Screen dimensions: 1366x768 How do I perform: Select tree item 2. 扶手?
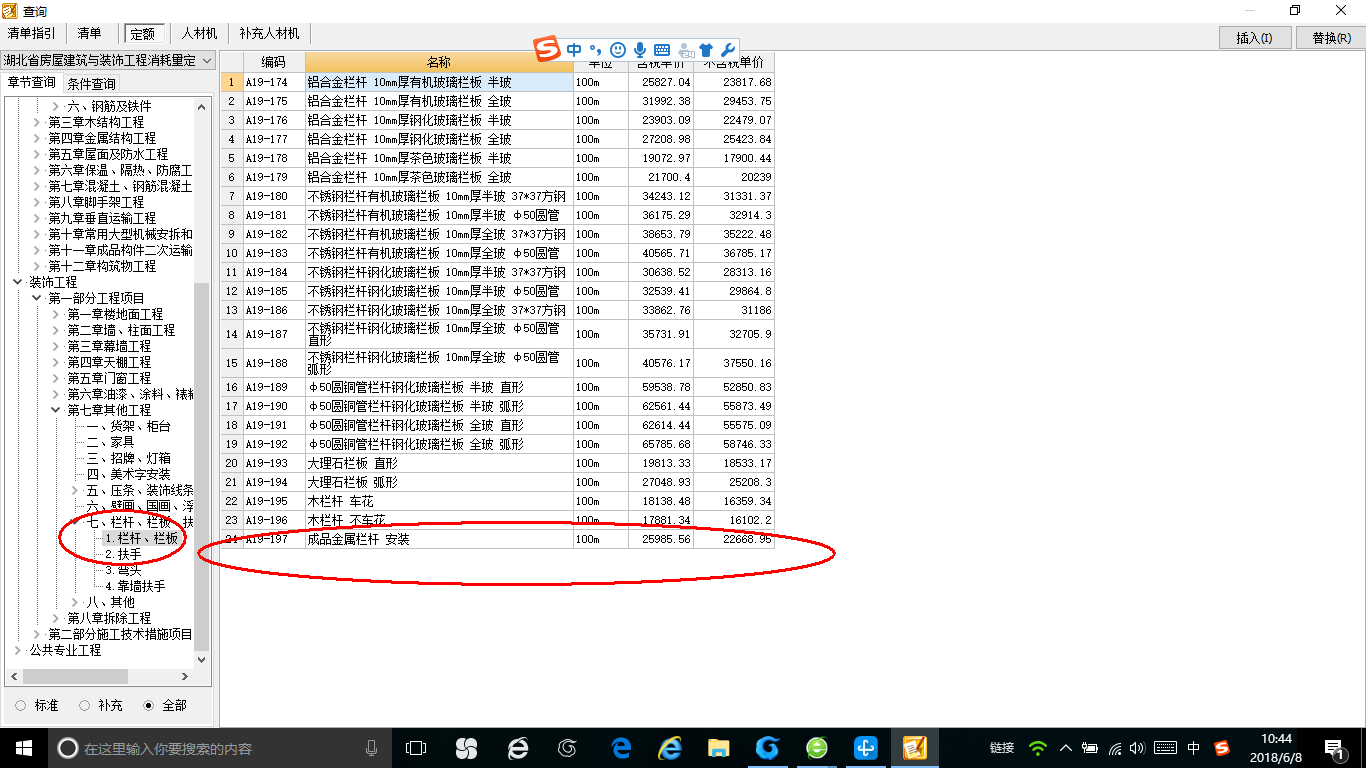[x=123, y=554]
